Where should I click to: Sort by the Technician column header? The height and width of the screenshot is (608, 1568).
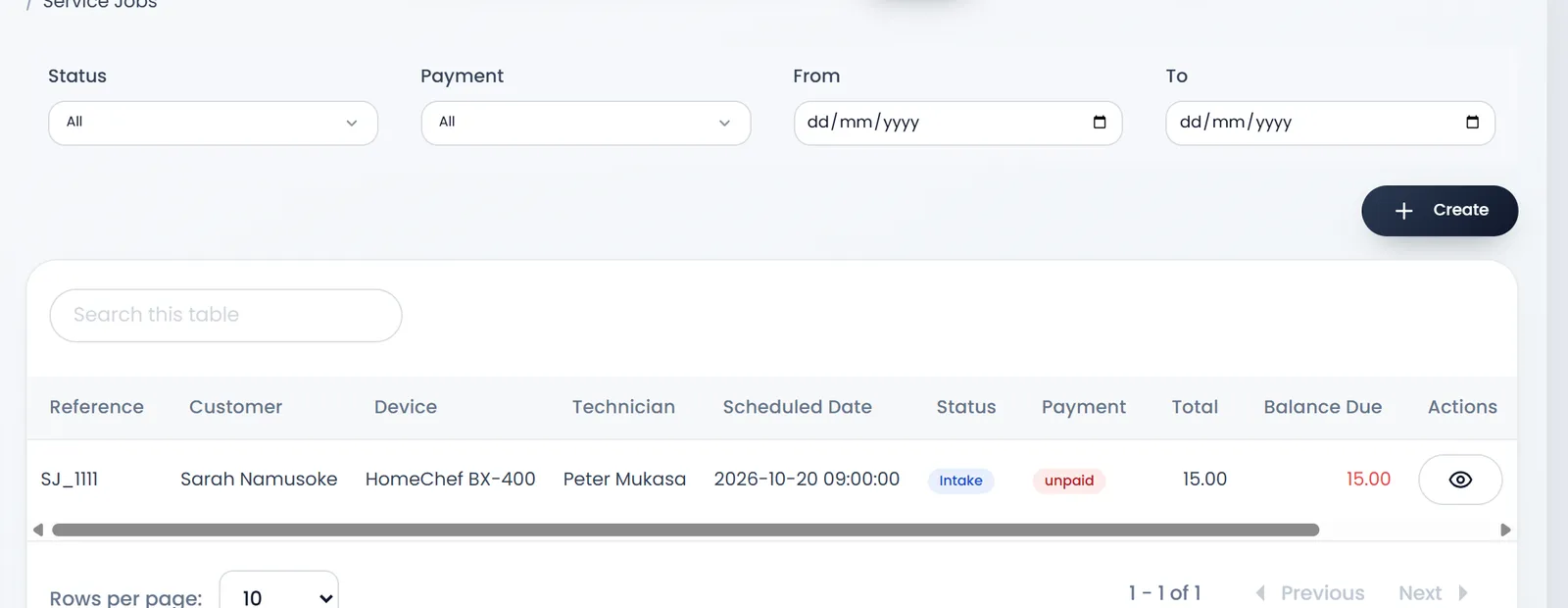tap(623, 407)
